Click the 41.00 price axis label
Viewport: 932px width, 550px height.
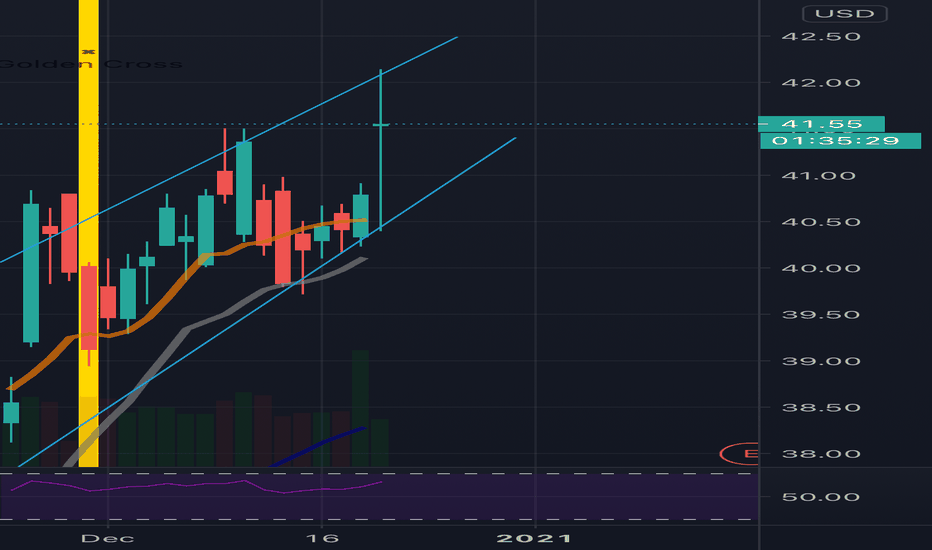tap(819, 176)
